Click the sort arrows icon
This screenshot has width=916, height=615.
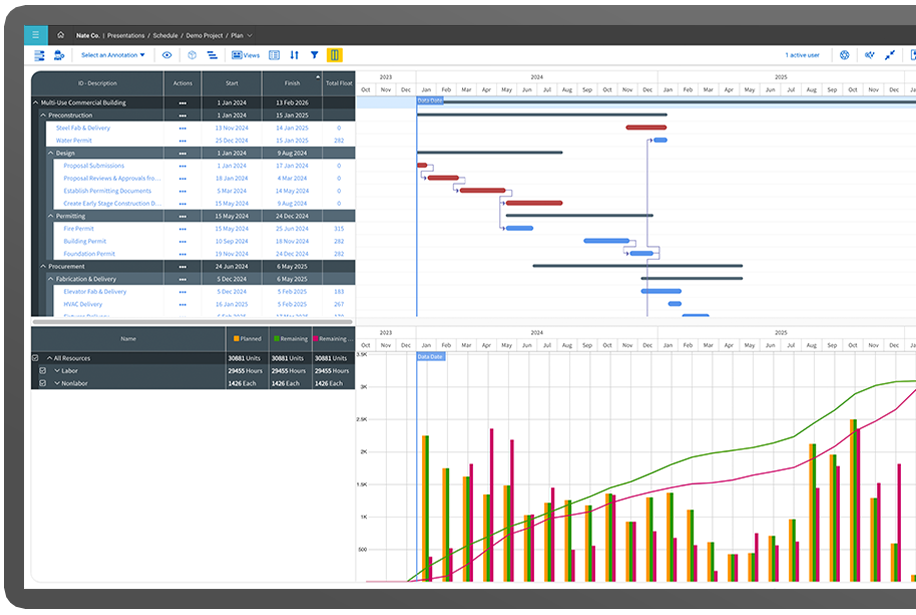(x=294, y=55)
